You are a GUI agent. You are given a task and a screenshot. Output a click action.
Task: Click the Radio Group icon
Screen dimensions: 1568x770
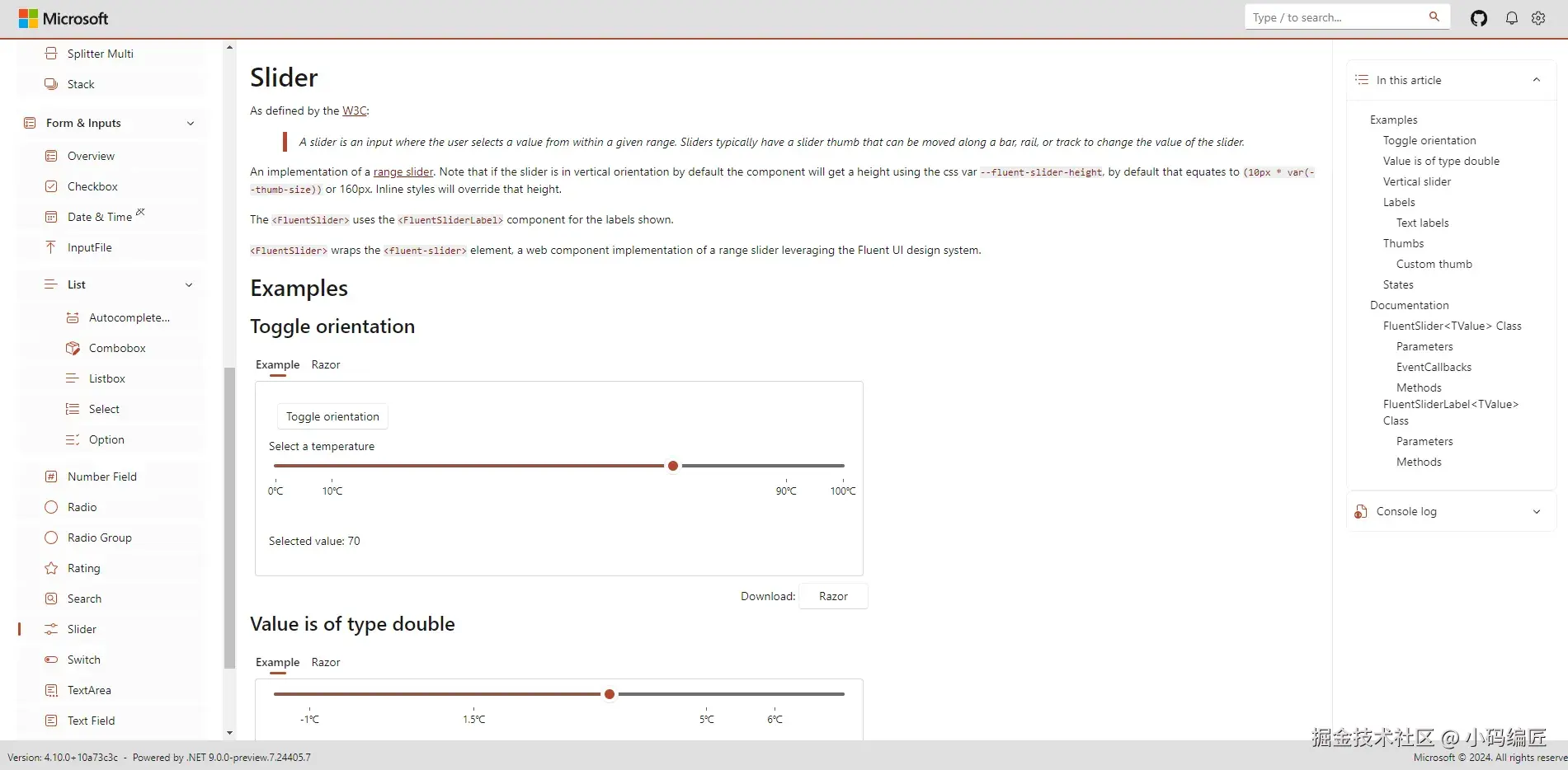click(x=51, y=538)
